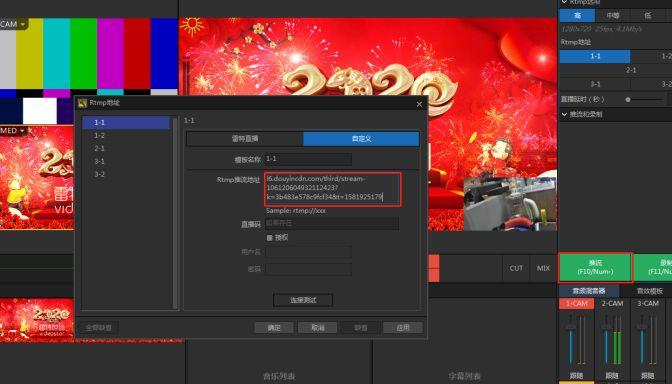Click the bottom-left 2020 banner thumbnail
This screenshot has height=384, width=672.
point(37,319)
